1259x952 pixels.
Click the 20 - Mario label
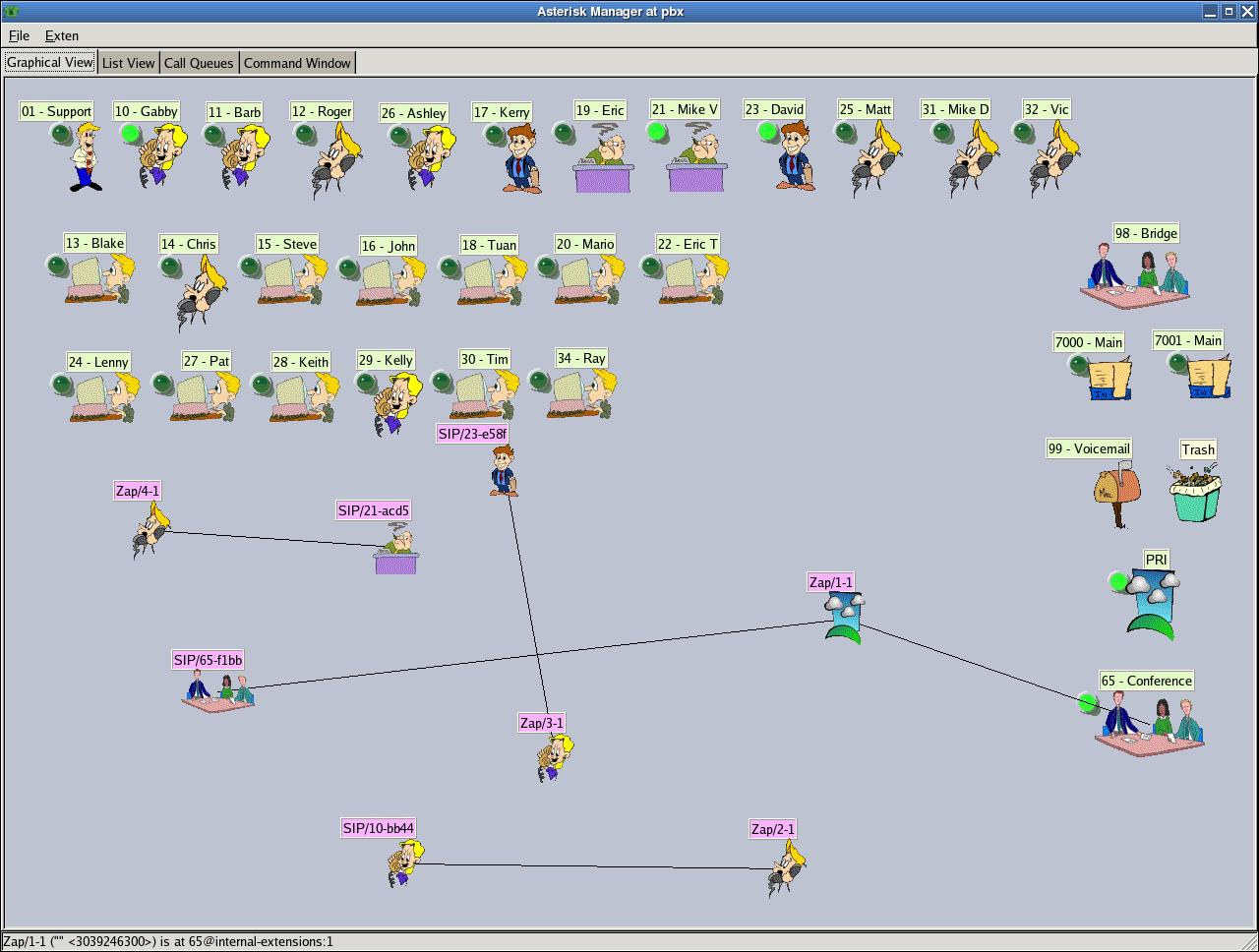click(x=585, y=244)
